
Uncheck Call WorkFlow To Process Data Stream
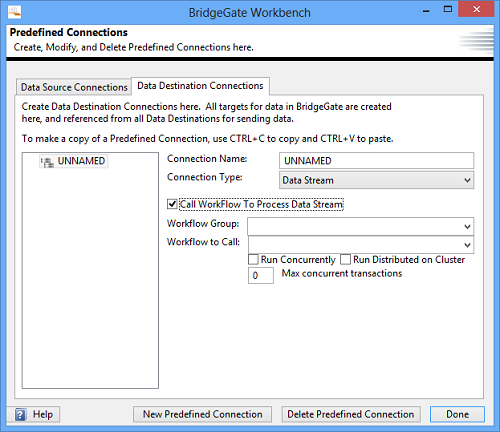tap(172, 204)
